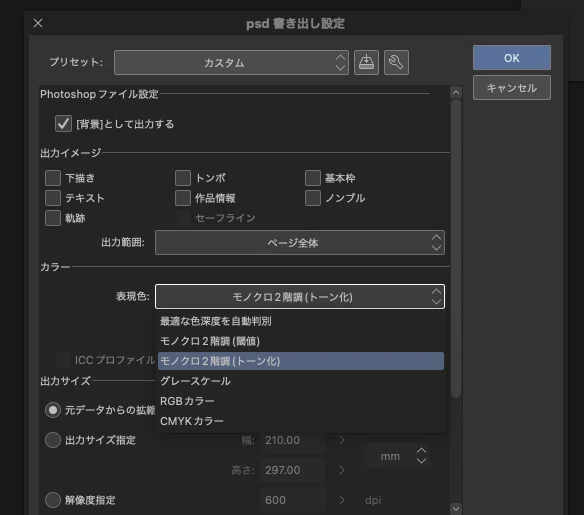Choose RGBカラー option
The image size is (584, 515).
pyautogui.click(x=301, y=401)
